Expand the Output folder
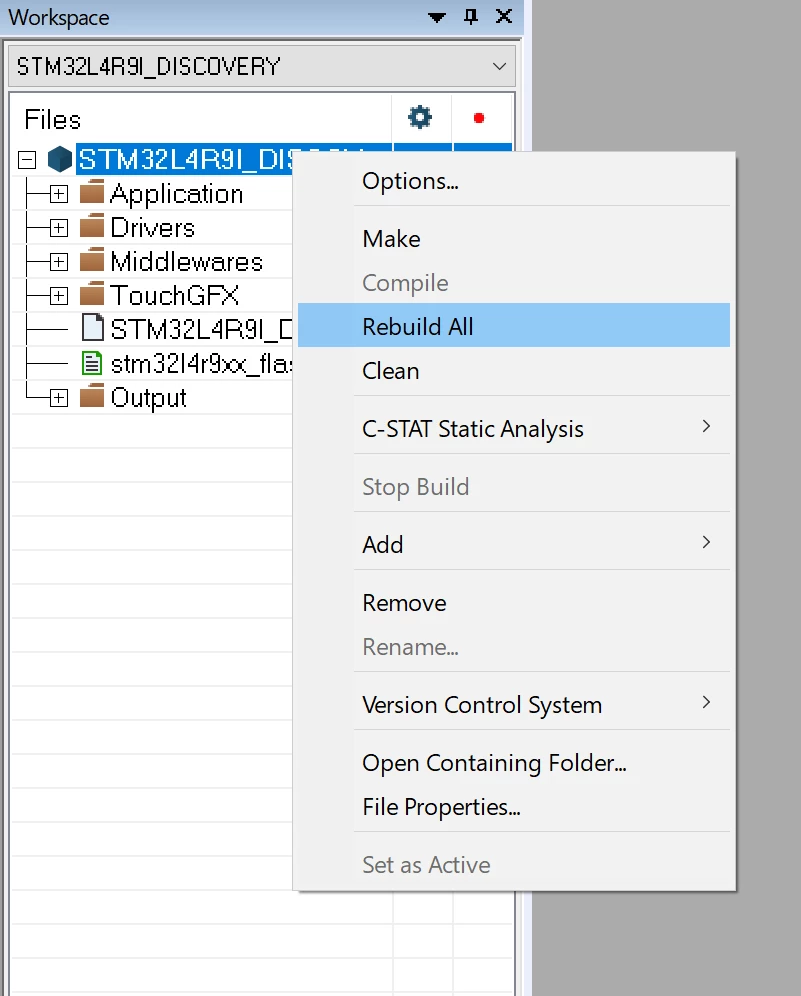Screen dimensions: 801x996 58,398
